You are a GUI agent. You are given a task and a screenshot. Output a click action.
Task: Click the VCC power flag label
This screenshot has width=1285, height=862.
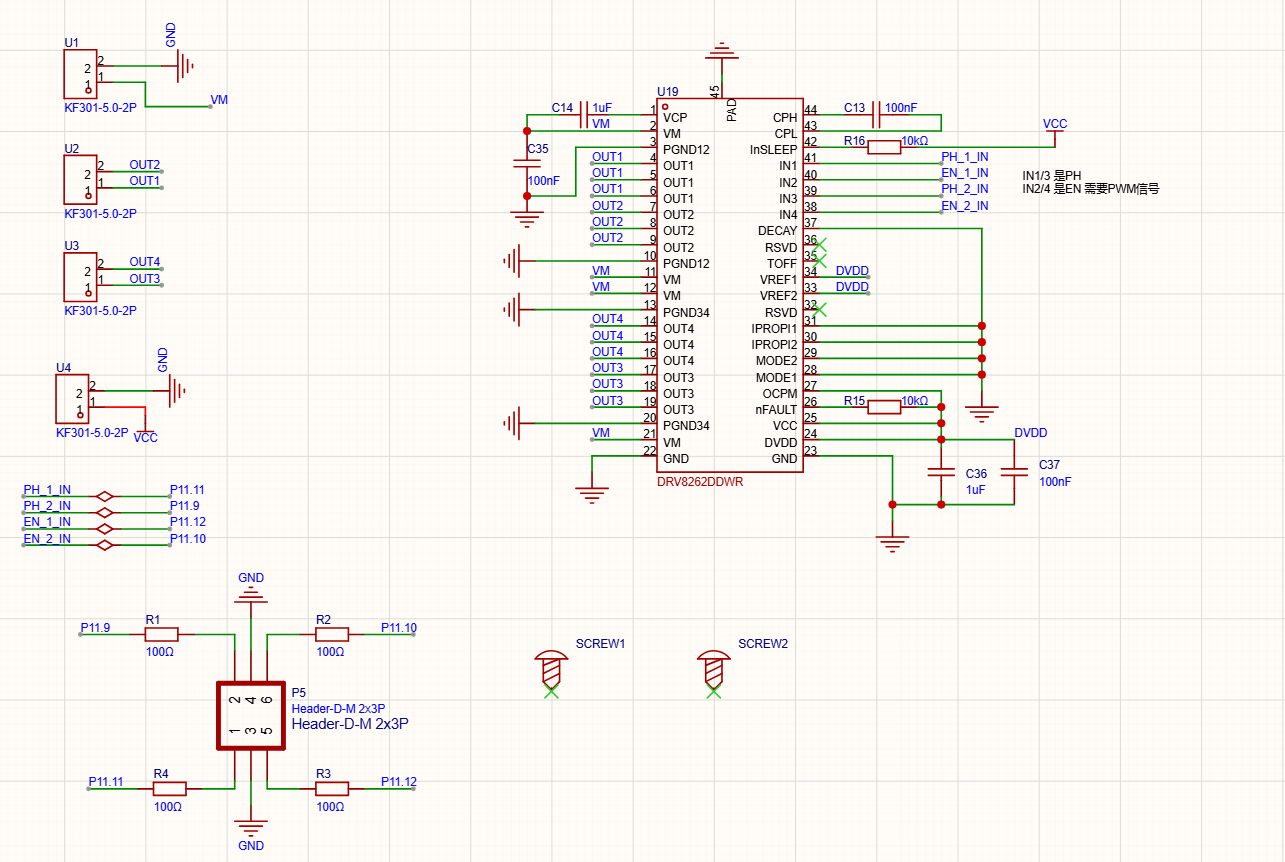click(x=1055, y=124)
